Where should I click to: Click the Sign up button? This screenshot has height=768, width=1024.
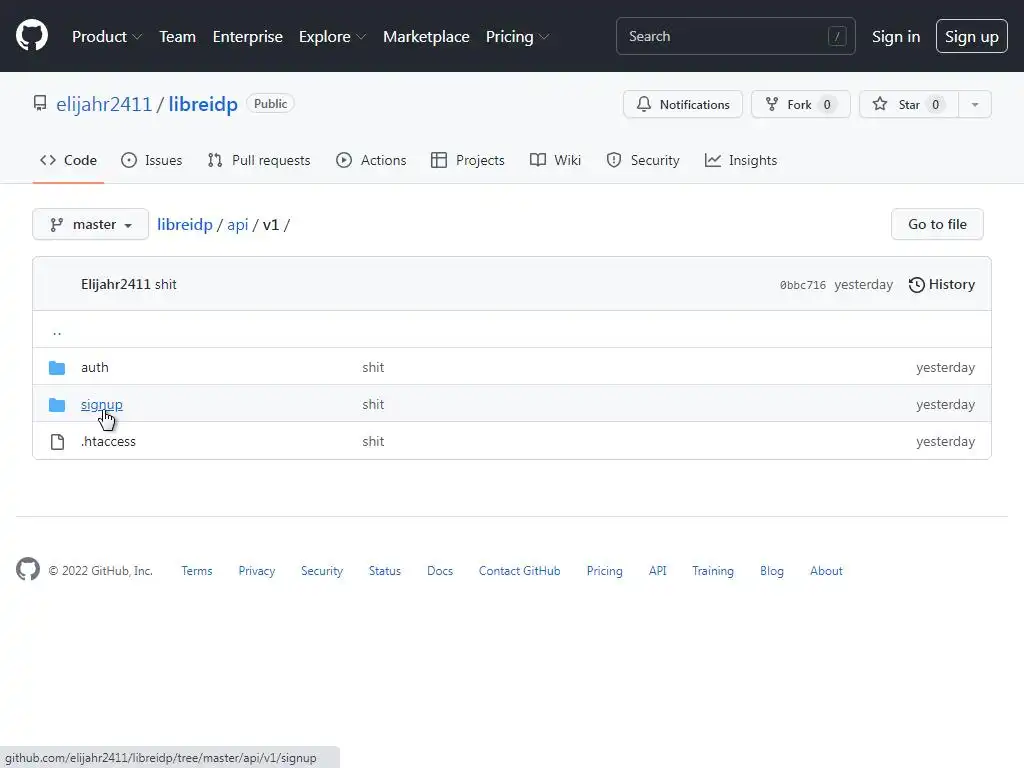[971, 37]
